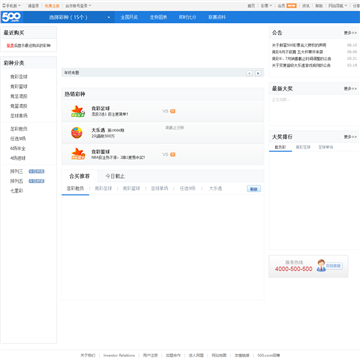Viewport: 360px width, 360px height.
Task: Click the customer service avatar icon
Action: 321,265
